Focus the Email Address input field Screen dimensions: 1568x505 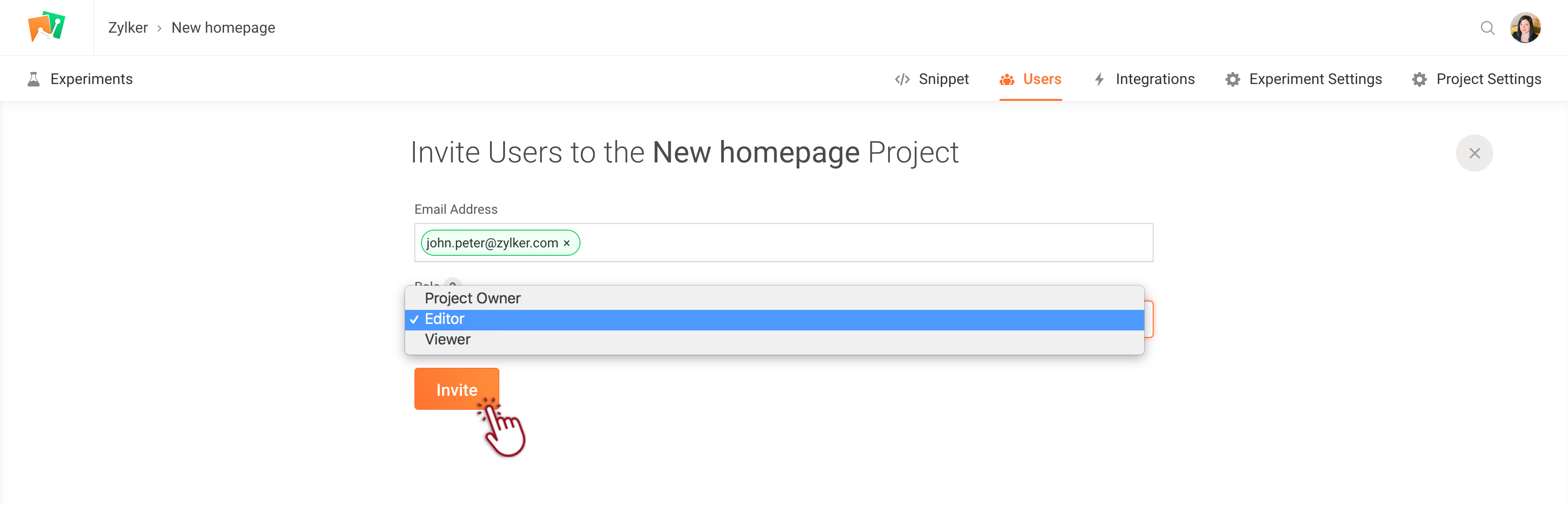pyautogui.click(x=784, y=243)
